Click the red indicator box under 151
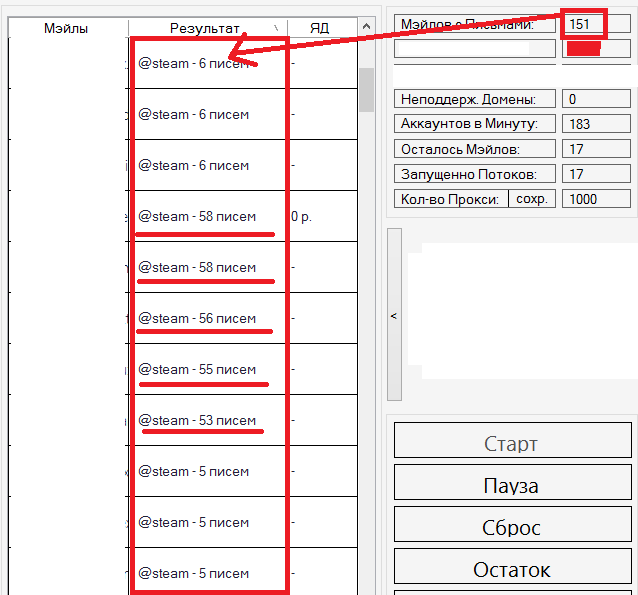 [x=584, y=48]
